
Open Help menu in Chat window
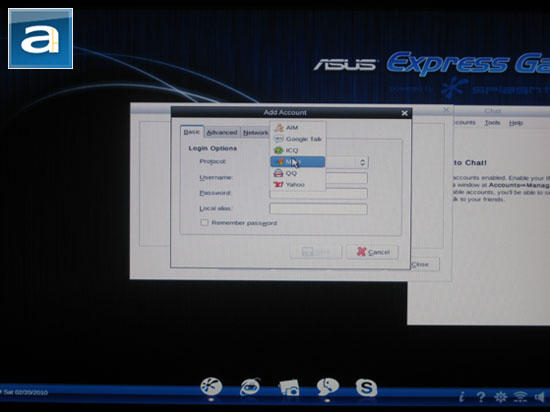pyautogui.click(x=516, y=123)
